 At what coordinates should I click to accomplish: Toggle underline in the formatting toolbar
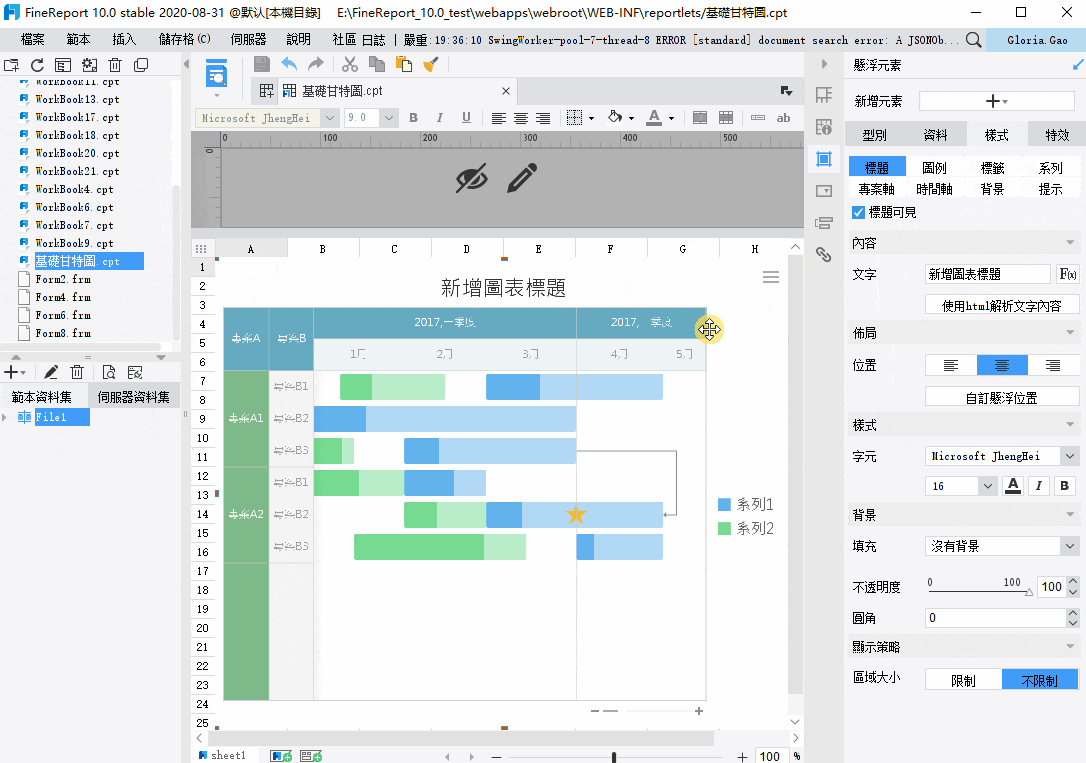[x=466, y=118]
